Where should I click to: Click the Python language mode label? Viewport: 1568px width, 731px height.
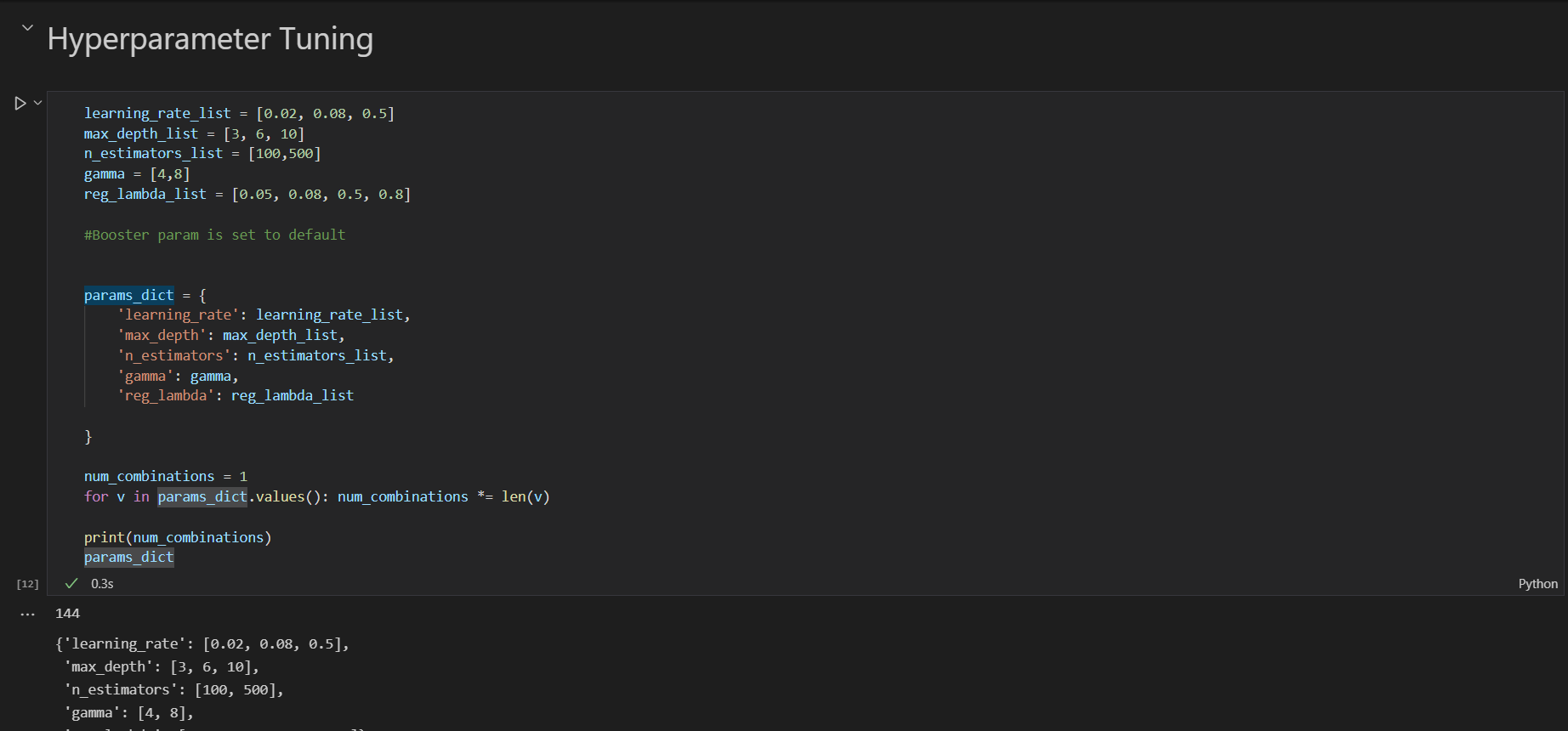coord(1537,583)
